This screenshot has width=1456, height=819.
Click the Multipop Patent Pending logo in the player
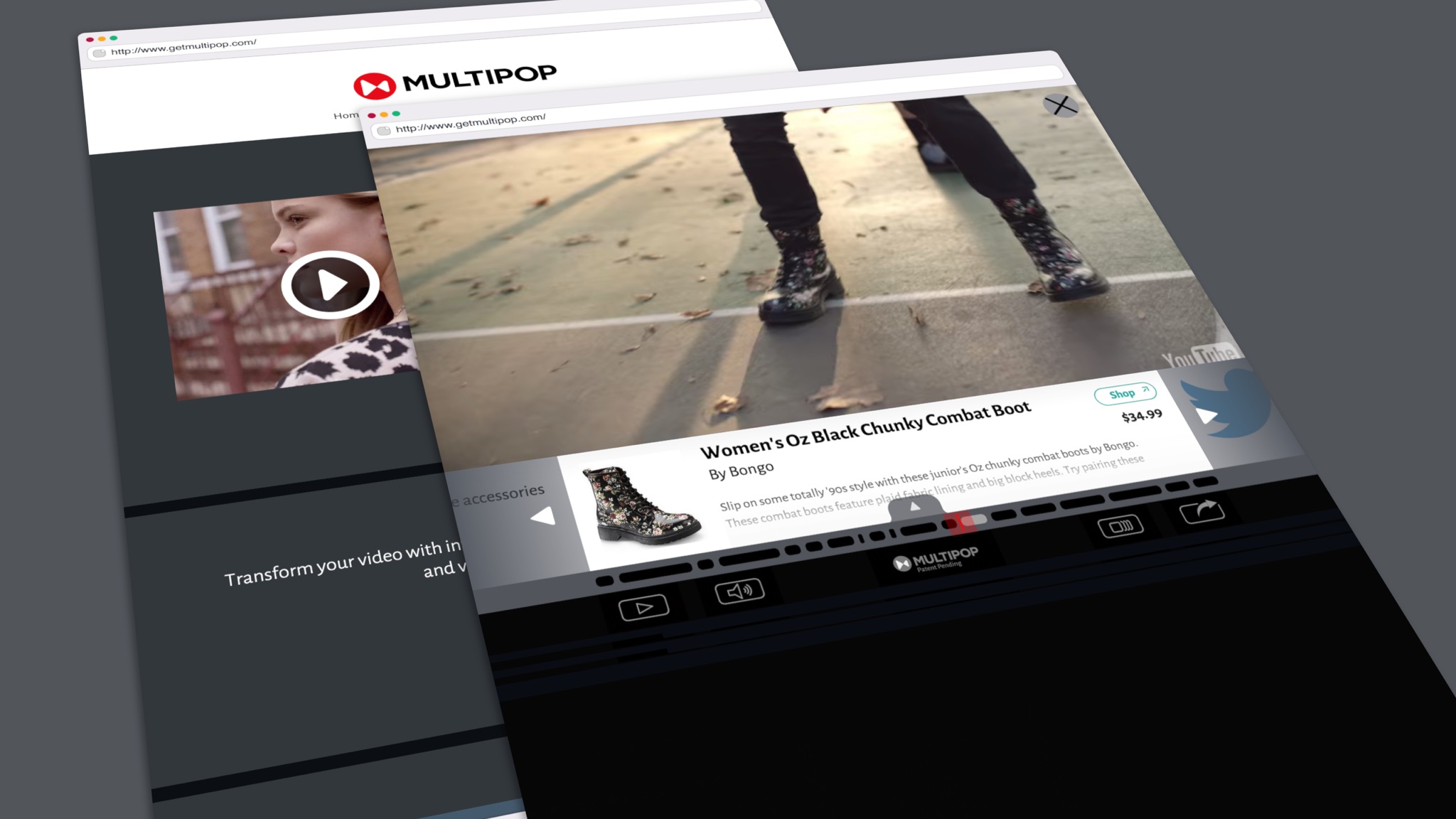[x=936, y=560]
